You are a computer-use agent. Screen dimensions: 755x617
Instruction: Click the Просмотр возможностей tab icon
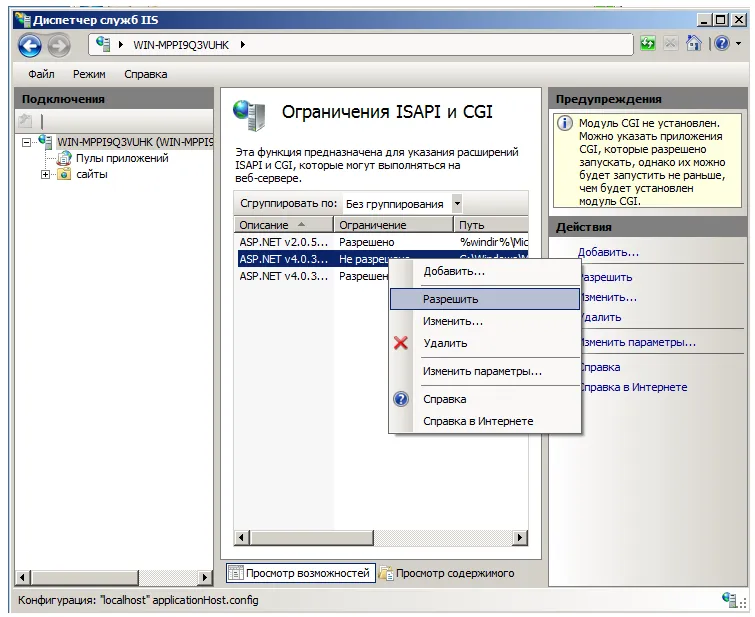235,573
